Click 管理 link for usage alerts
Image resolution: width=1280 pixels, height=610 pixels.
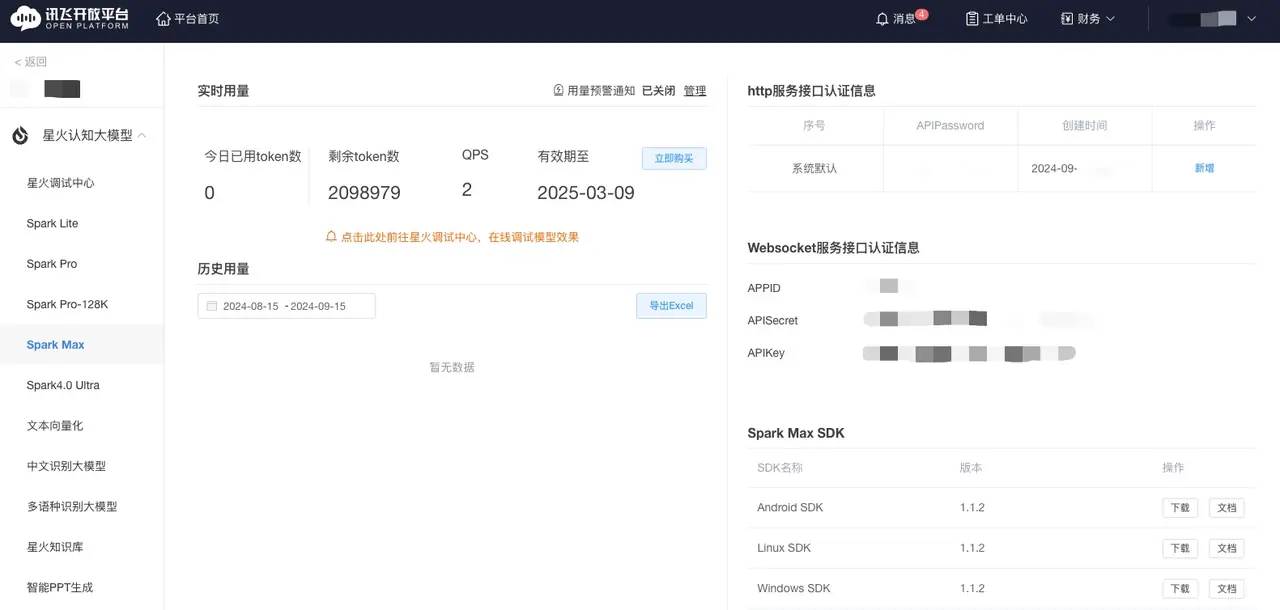pos(694,91)
